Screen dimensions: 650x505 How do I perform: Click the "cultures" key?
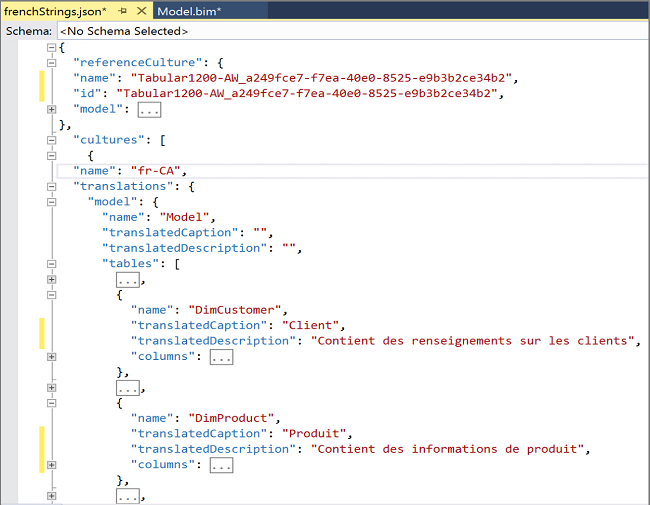[109, 140]
